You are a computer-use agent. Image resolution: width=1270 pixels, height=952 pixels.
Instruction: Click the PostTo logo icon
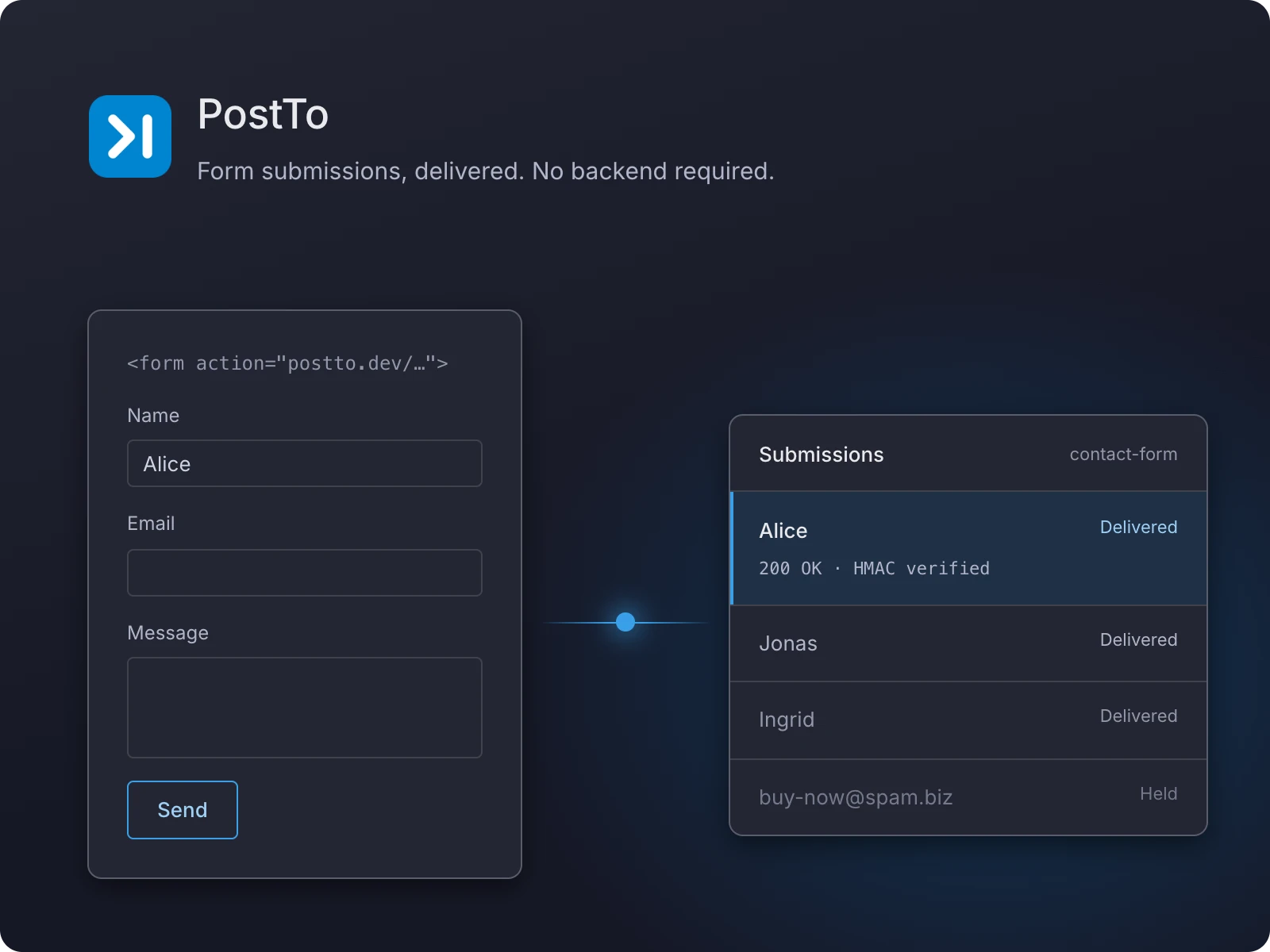pos(130,136)
